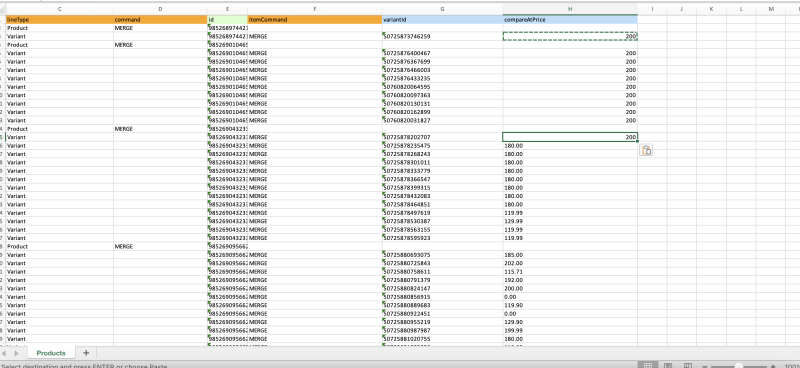
Task: Open the Paste Options icon near column H
Action: tap(646, 150)
